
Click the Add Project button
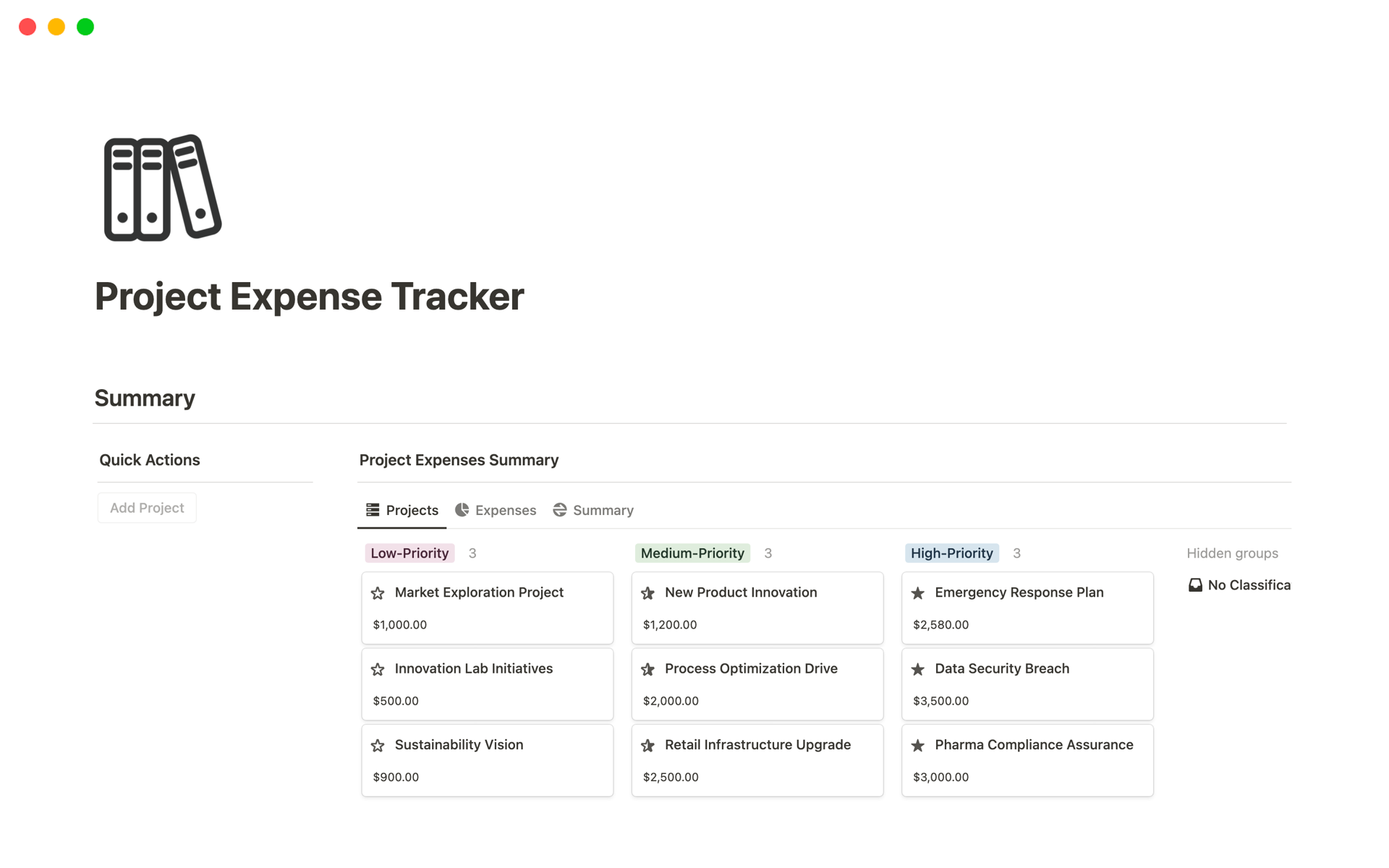[146, 507]
